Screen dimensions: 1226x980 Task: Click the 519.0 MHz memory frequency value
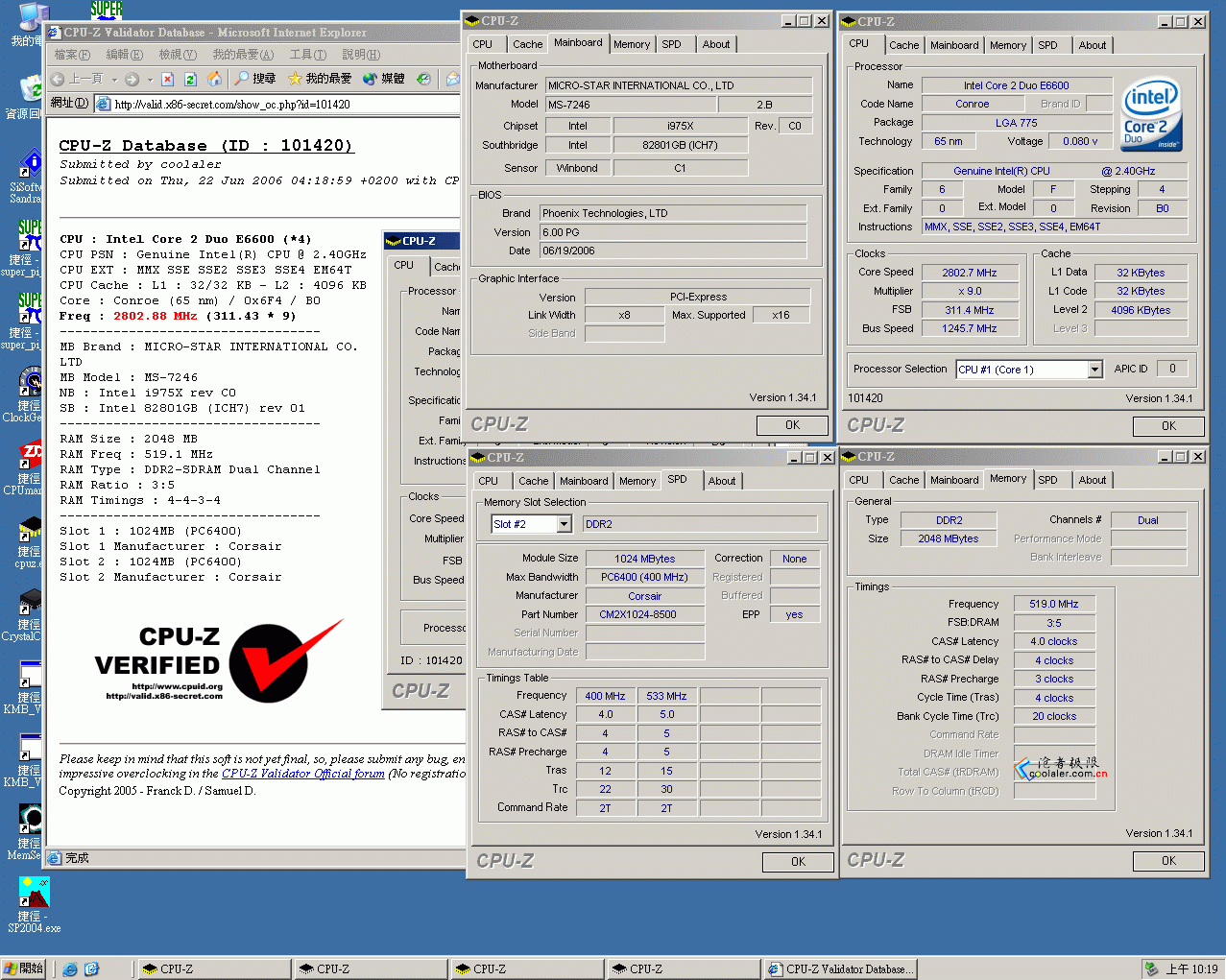point(1054,604)
